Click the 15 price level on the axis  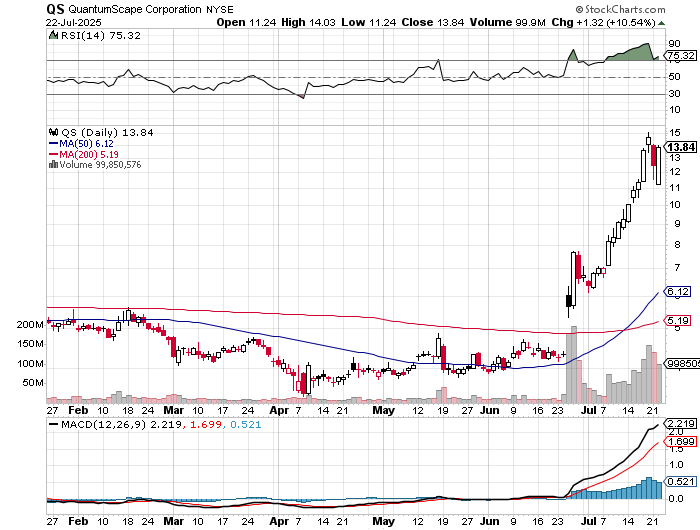click(x=675, y=132)
